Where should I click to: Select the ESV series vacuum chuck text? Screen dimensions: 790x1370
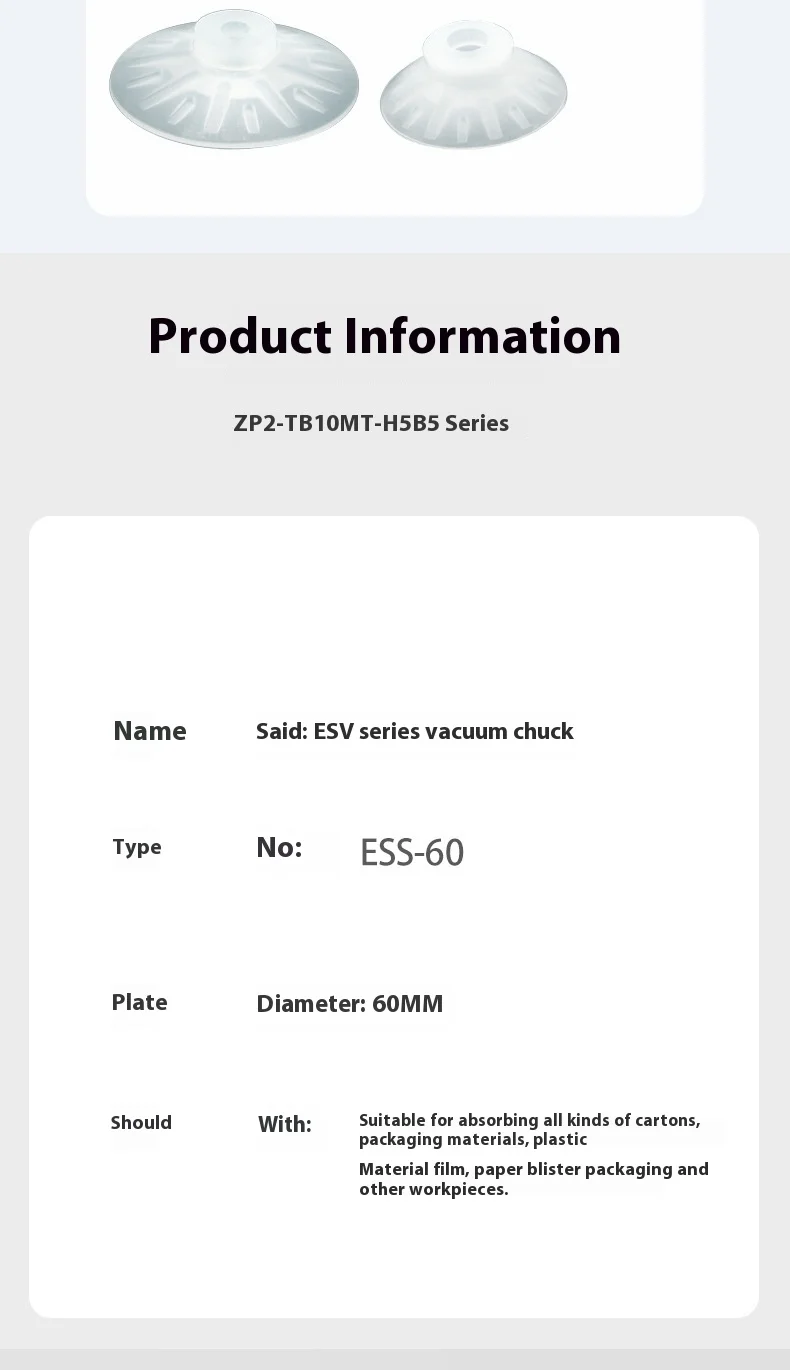pos(443,731)
